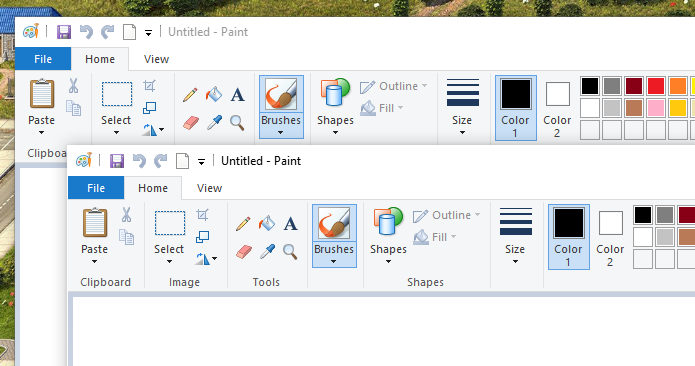Open Paste dropdown arrow in front window
695x366 pixels.
click(x=94, y=261)
